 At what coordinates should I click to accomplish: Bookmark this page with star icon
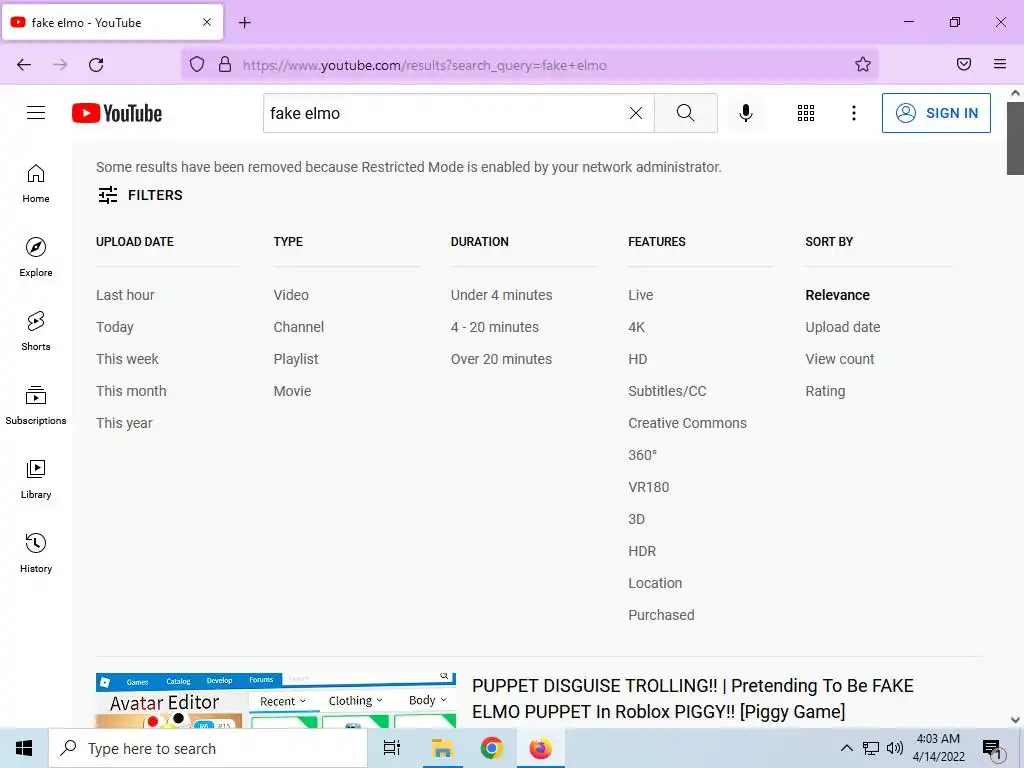pos(863,64)
